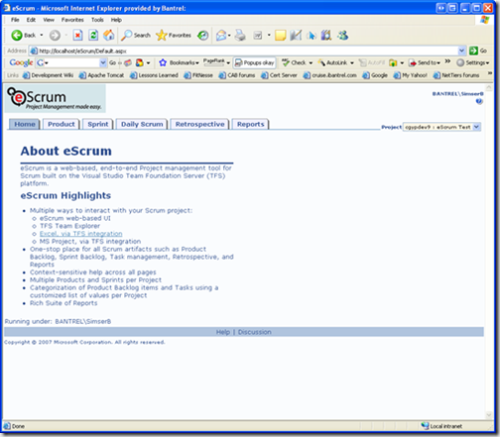The width and height of the screenshot is (500, 437).
Task: Click the Discussion footer link
Action: pos(254,332)
